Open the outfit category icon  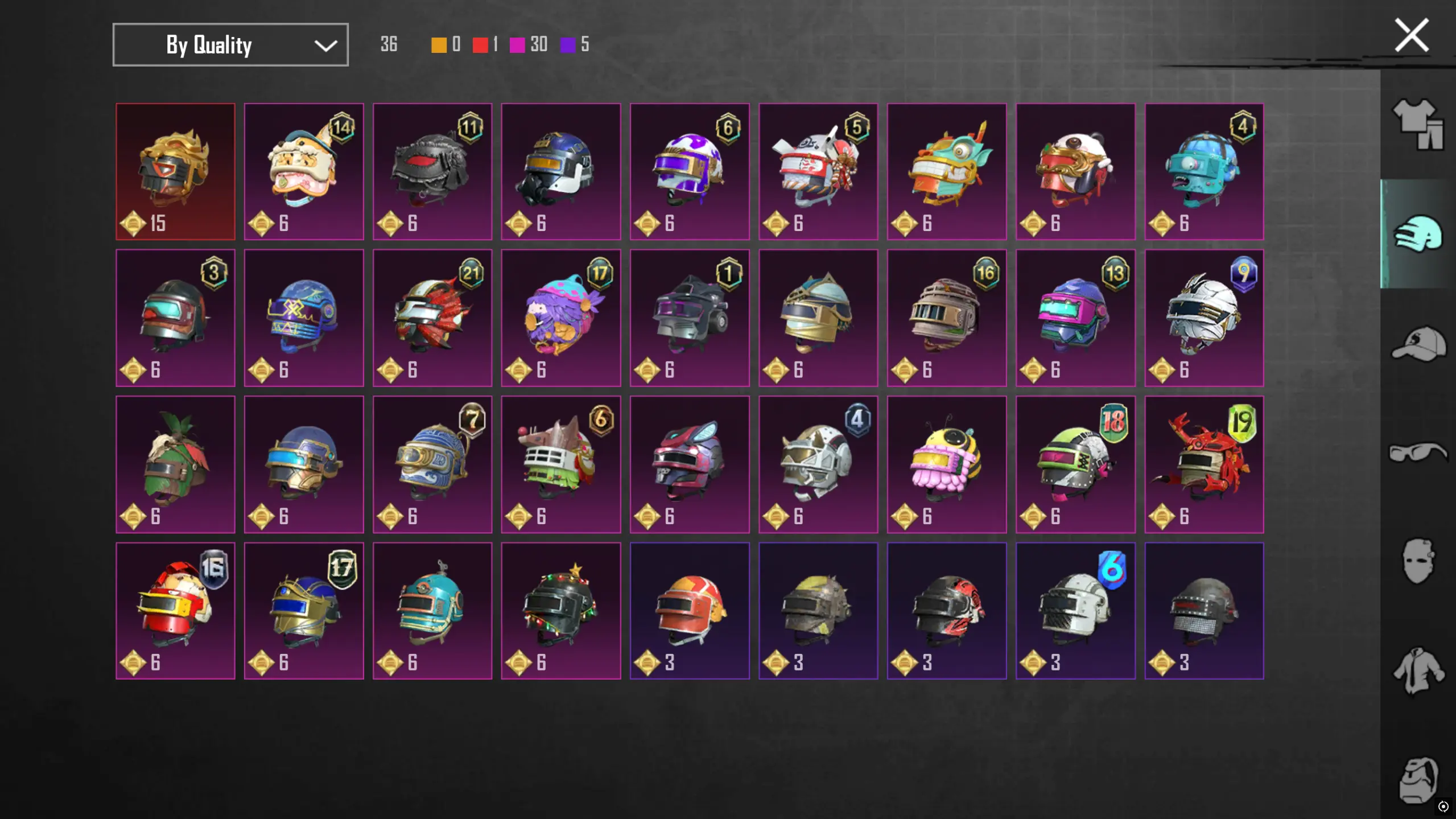(1418, 124)
